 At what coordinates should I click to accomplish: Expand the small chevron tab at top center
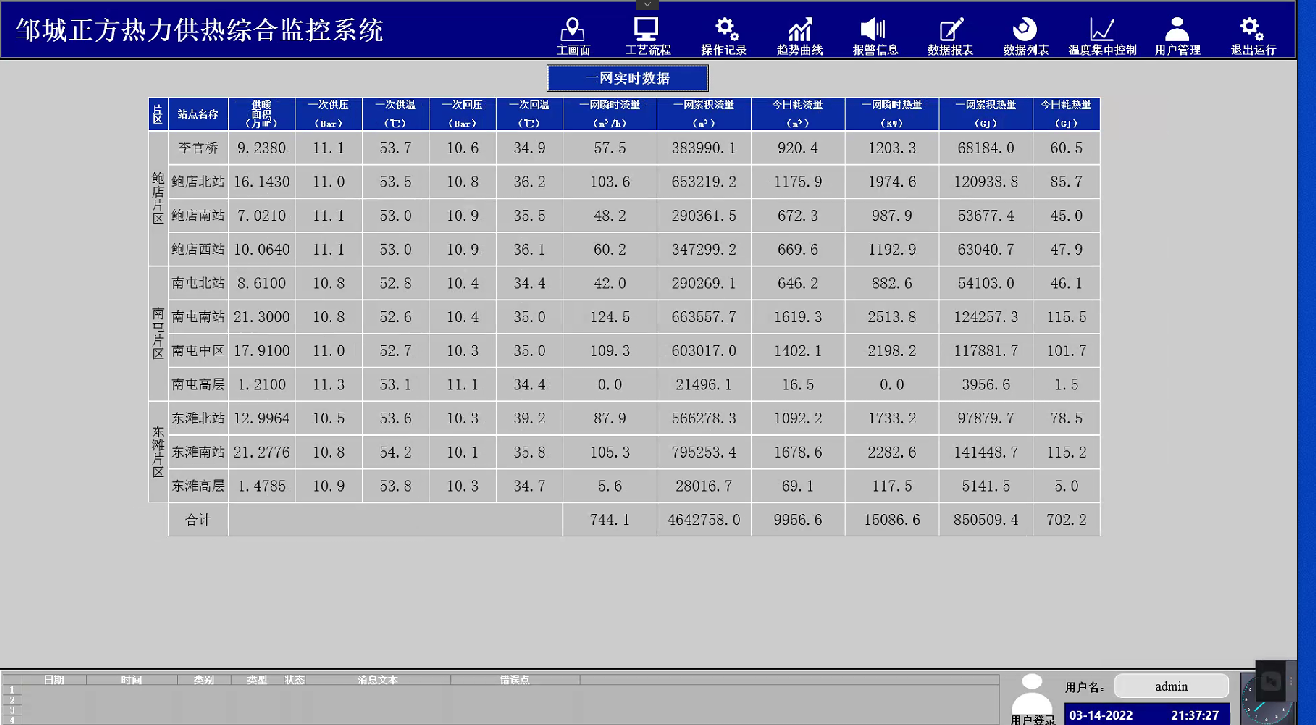[x=648, y=5]
